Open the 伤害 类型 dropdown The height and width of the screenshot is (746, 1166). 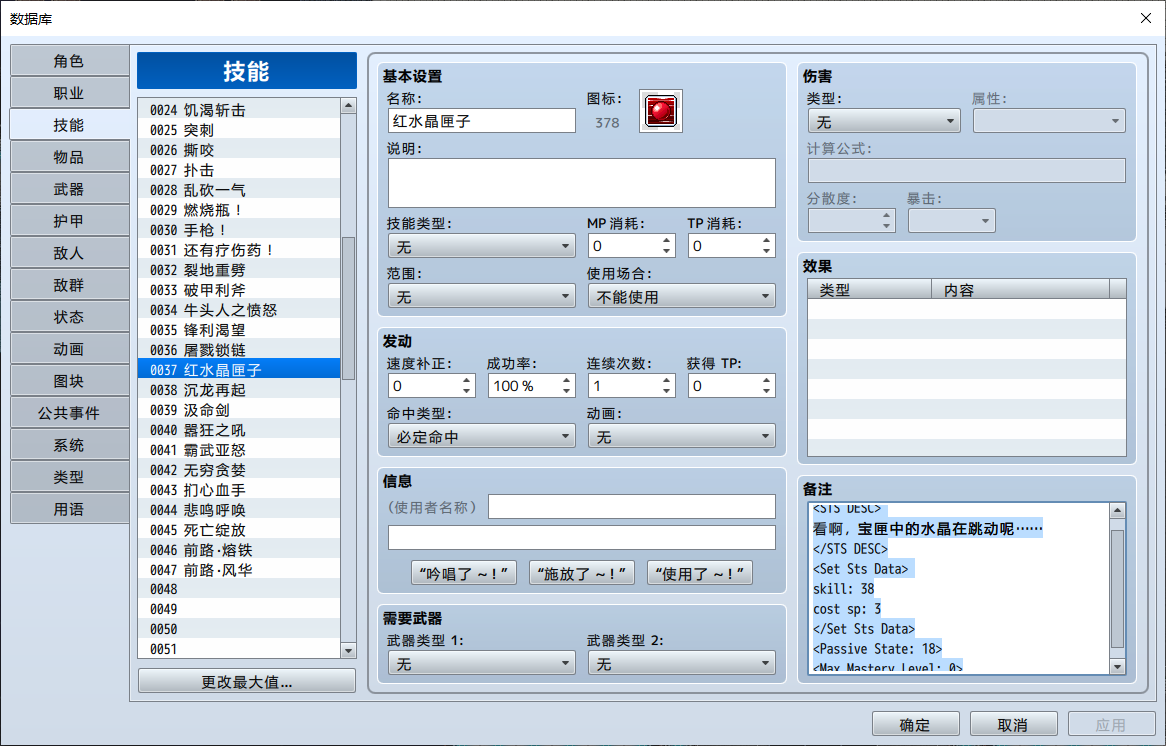coord(884,121)
